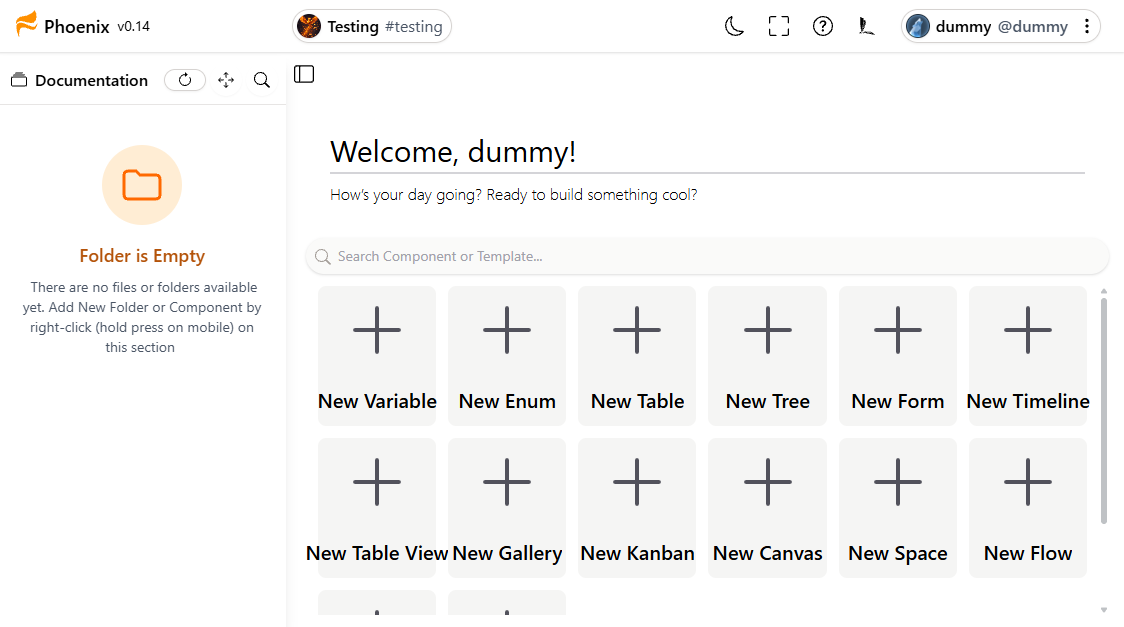The width and height of the screenshot is (1124, 627).
Task: Click the scroll up arrow
Action: click(x=1104, y=291)
